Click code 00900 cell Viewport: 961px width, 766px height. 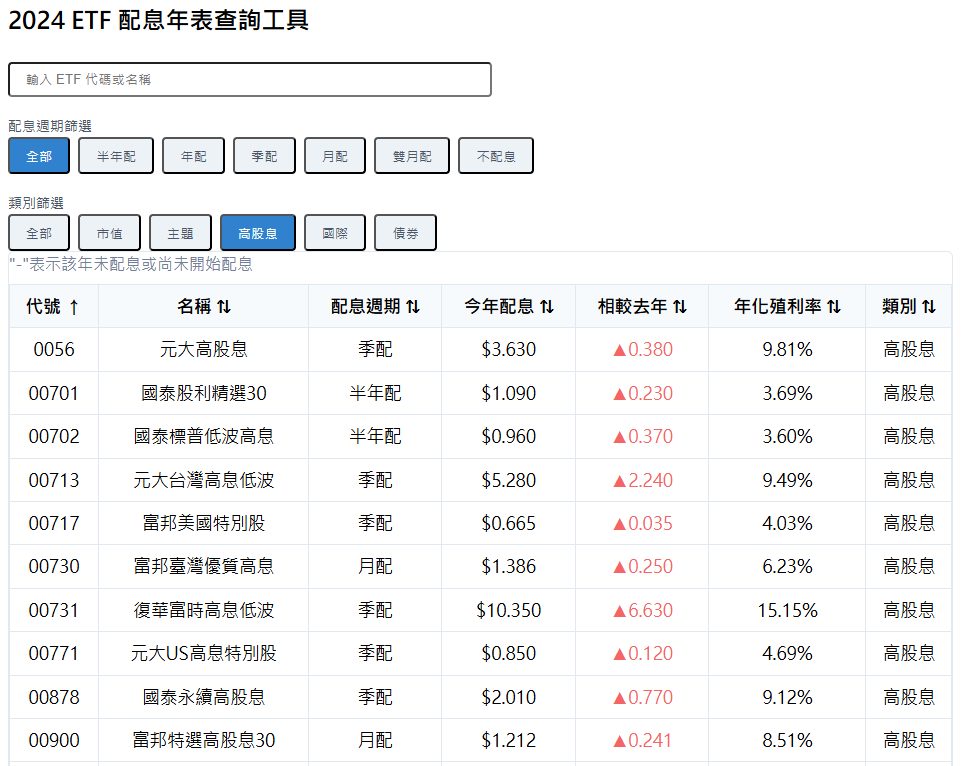click(54, 740)
